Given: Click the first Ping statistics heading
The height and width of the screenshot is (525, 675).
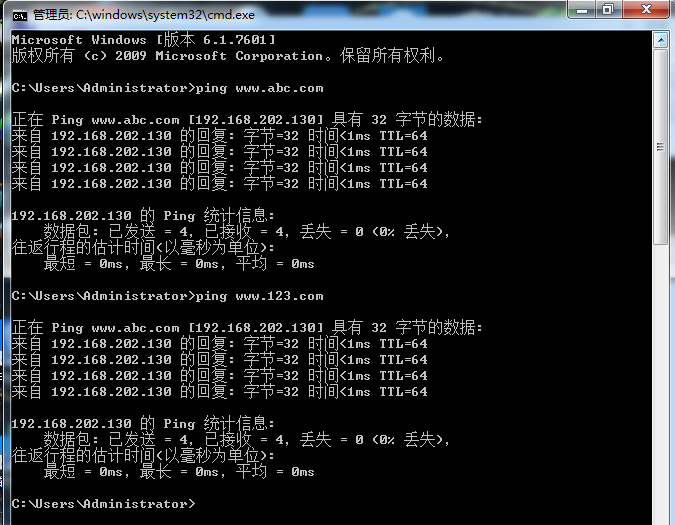Looking at the screenshot, I should click(142, 216).
